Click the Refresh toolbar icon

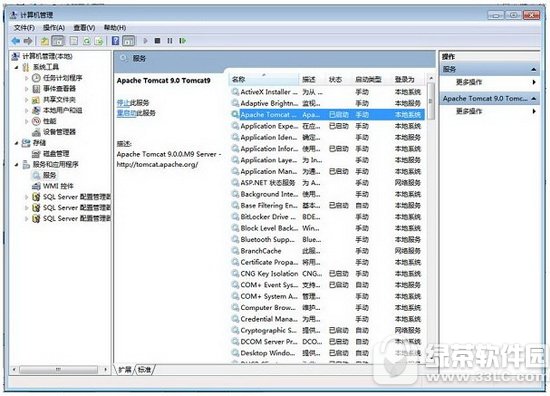coord(86,41)
